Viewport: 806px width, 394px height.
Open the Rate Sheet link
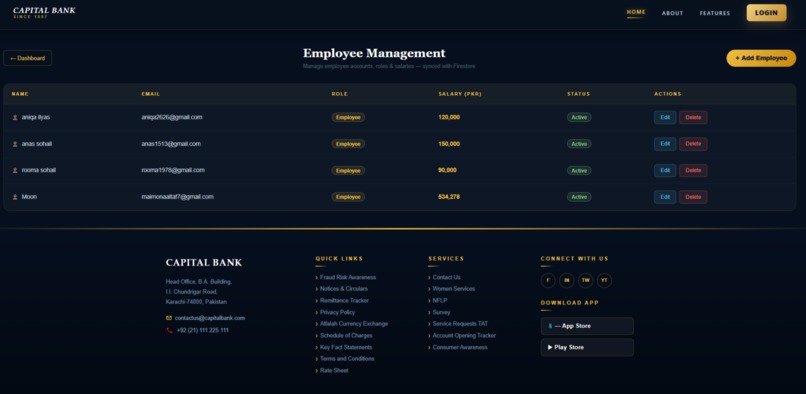tap(334, 371)
